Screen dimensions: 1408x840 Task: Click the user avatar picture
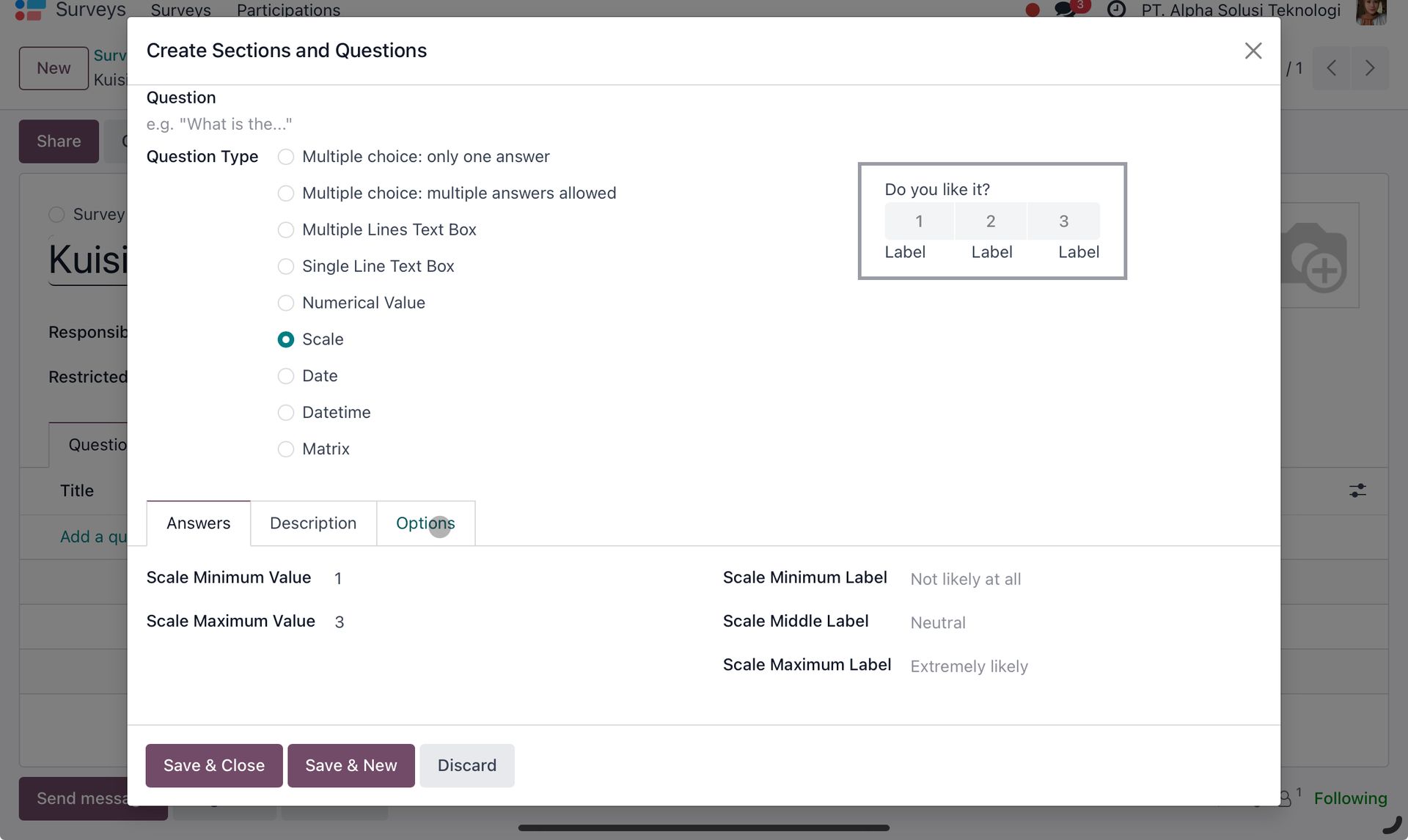(1371, 10)
